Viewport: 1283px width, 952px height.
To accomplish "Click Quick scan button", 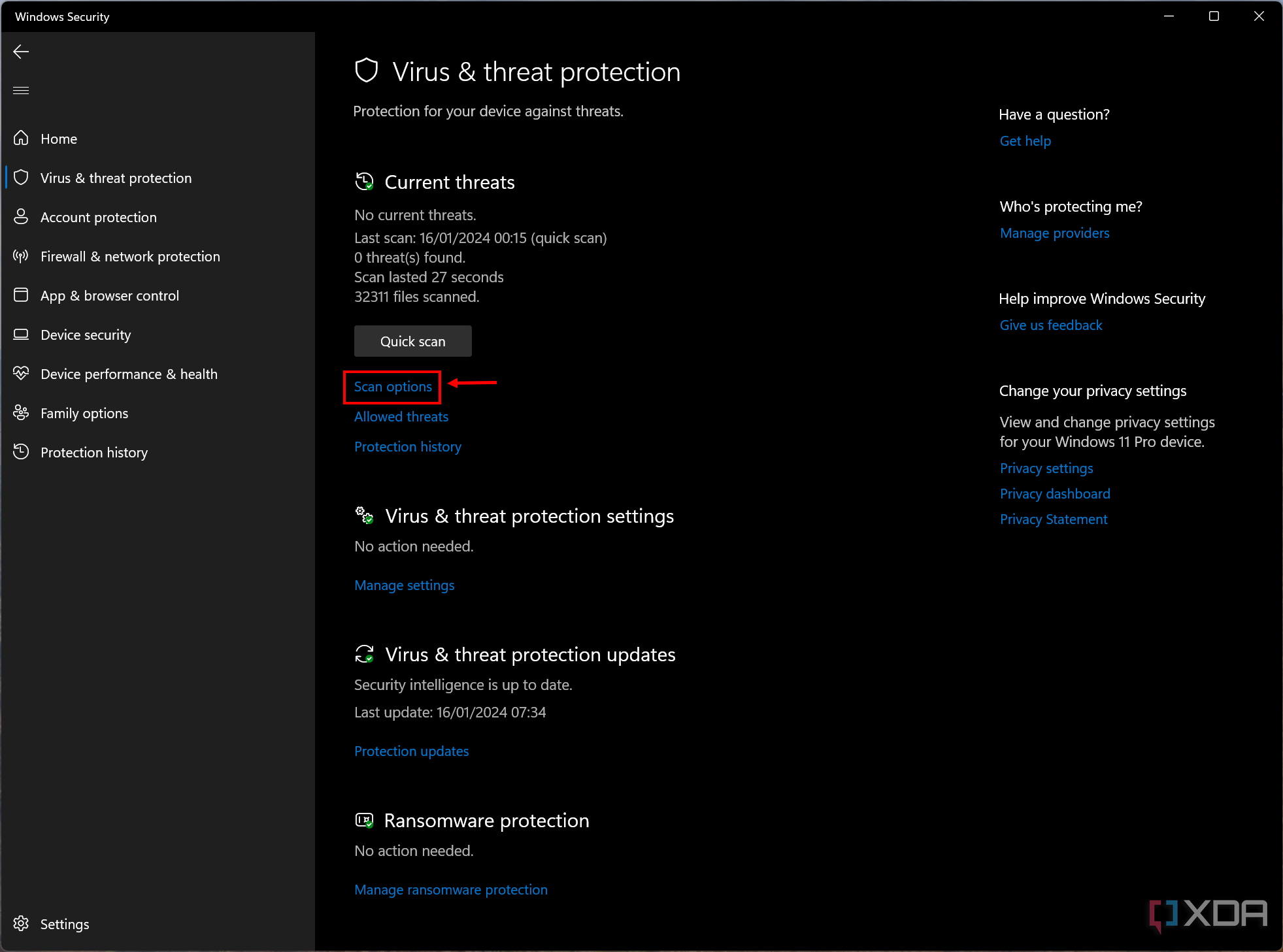I will click(412, 341).
